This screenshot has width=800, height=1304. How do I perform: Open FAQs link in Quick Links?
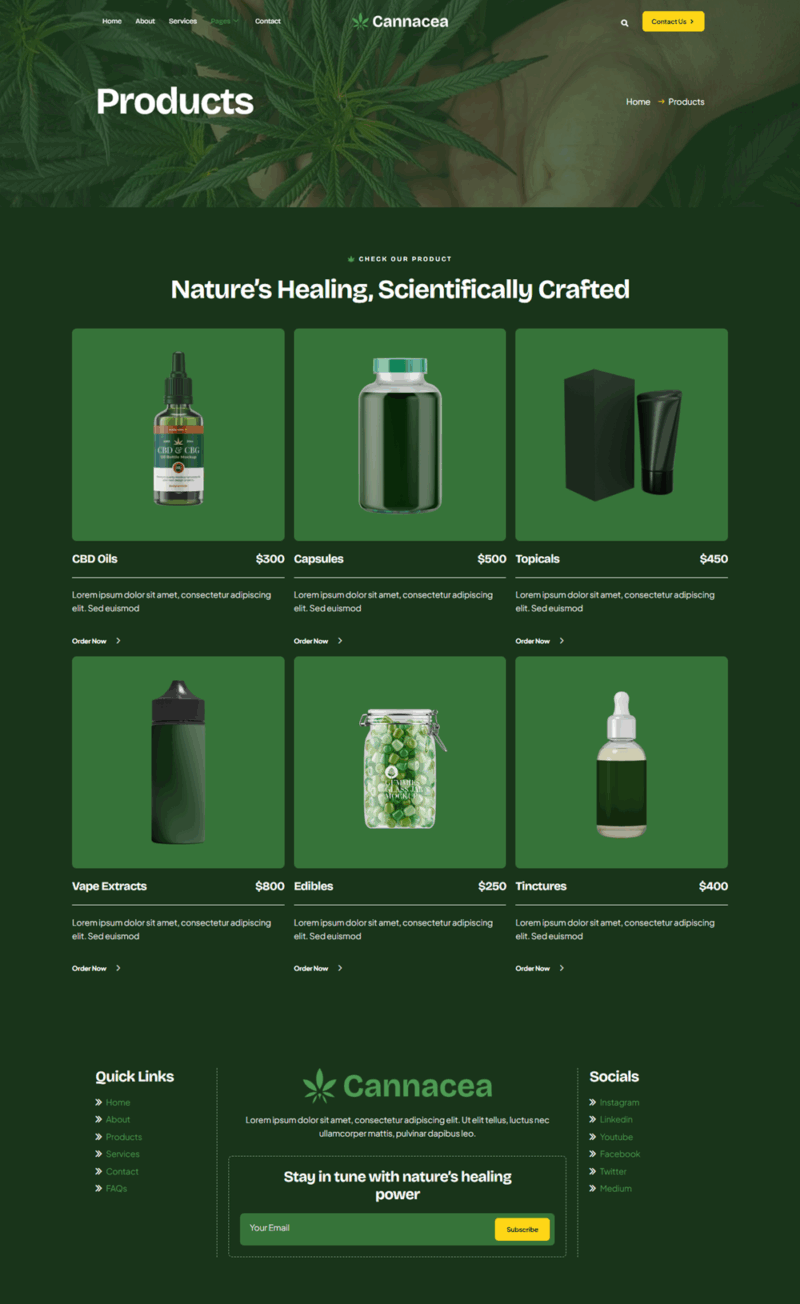(116, 1188)
